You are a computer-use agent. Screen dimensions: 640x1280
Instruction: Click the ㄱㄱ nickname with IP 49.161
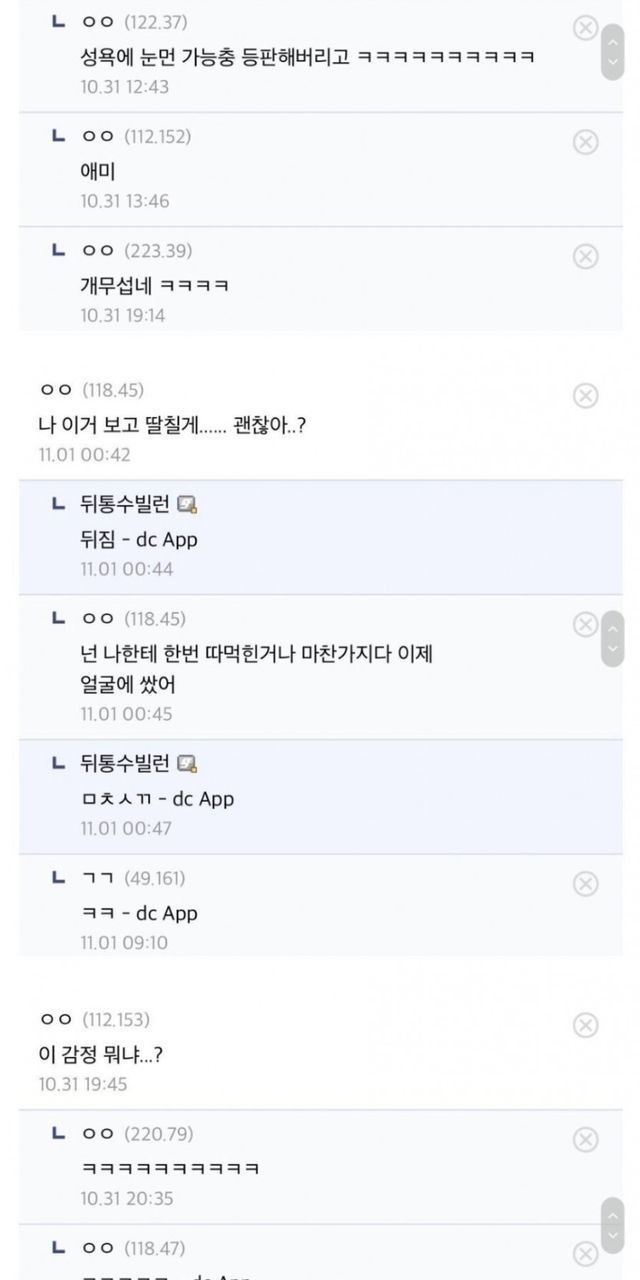[x=97, y=878]
